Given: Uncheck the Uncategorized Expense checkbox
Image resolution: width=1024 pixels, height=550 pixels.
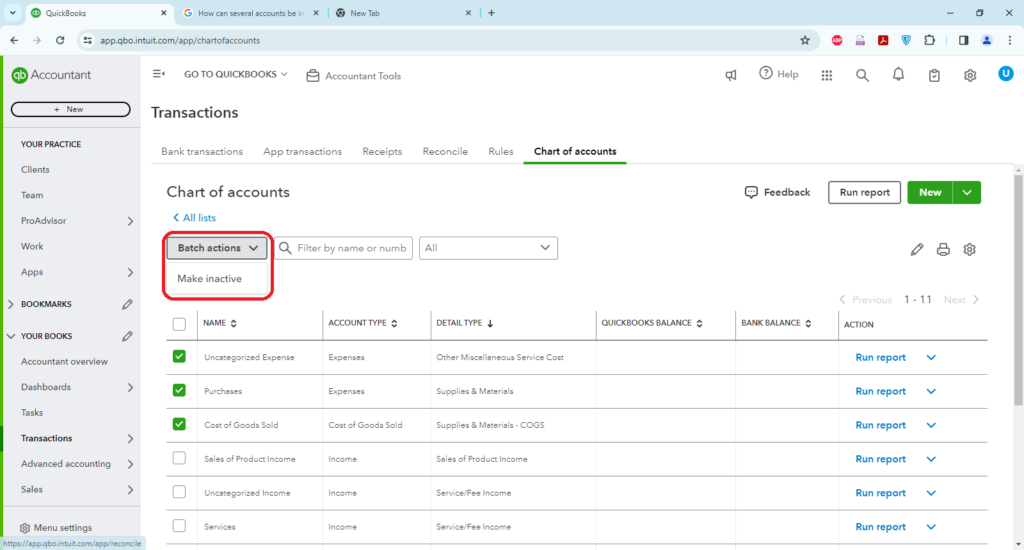Looking at the screenshot, I should pos(179,356).
